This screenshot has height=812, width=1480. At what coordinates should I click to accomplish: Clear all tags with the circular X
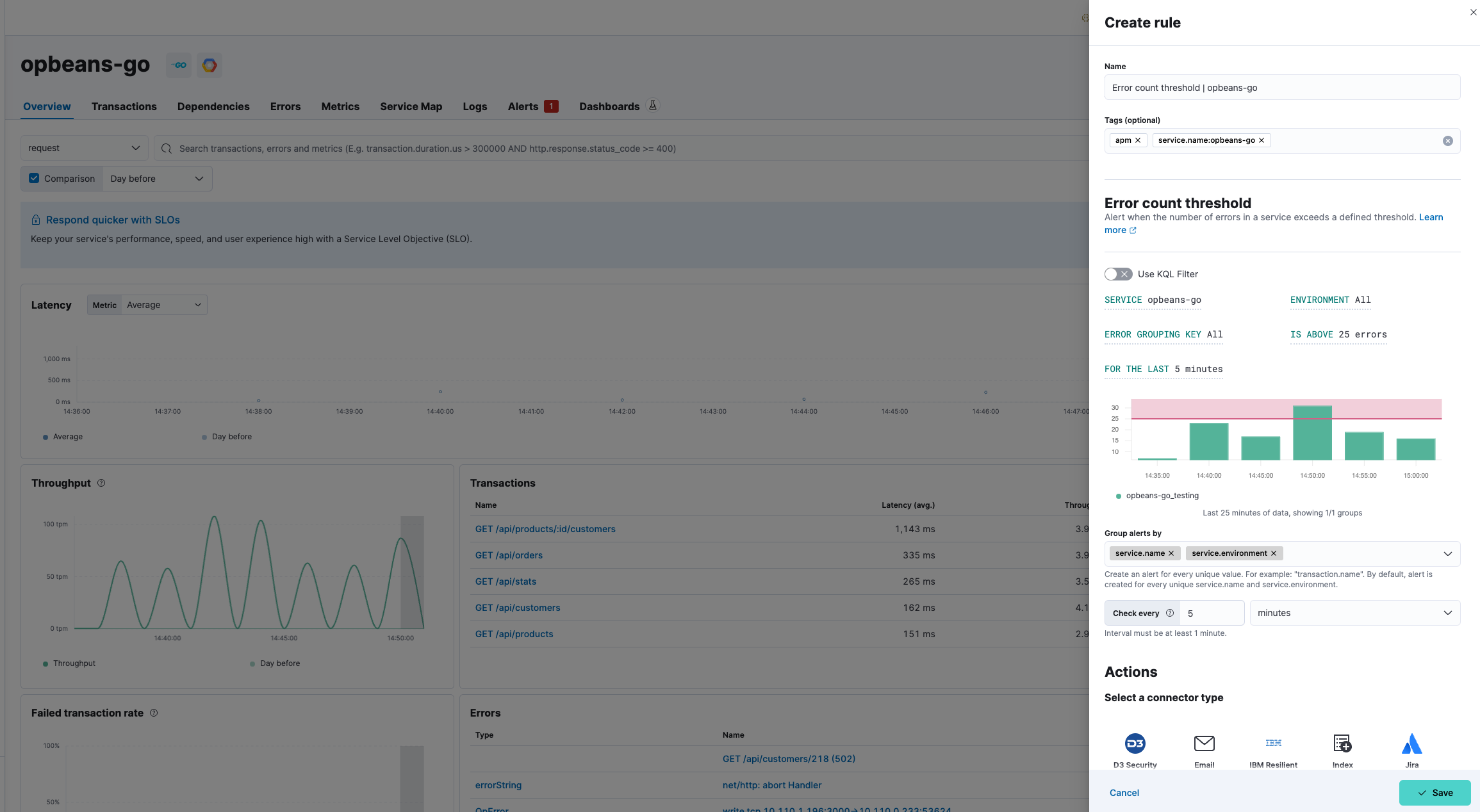click(1447, 141)
